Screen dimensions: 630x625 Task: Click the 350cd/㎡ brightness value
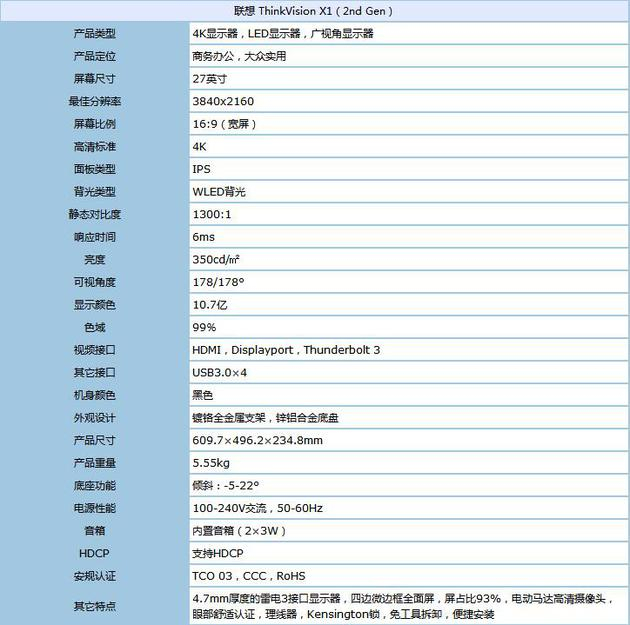216,259
